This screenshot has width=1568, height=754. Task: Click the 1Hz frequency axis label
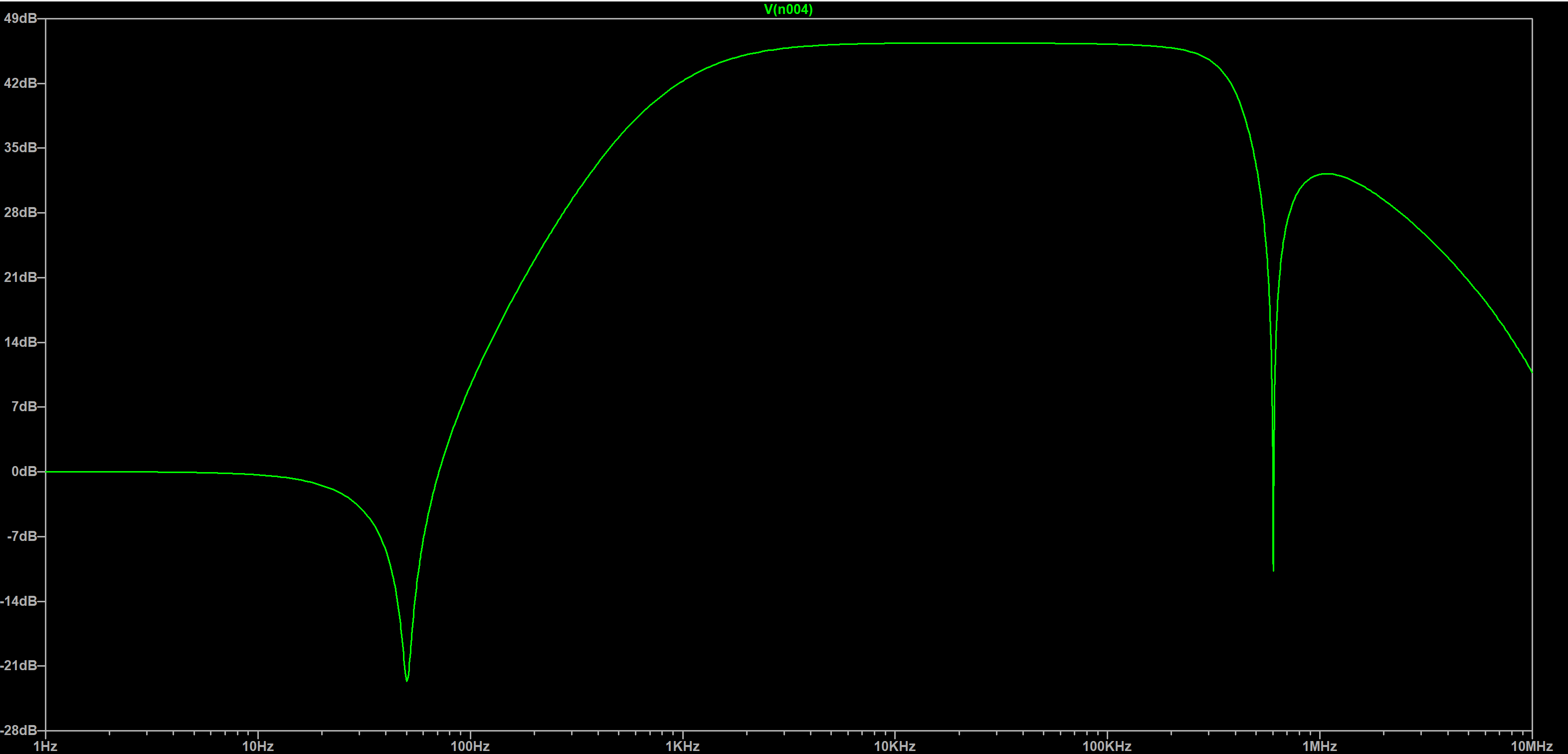46,746
